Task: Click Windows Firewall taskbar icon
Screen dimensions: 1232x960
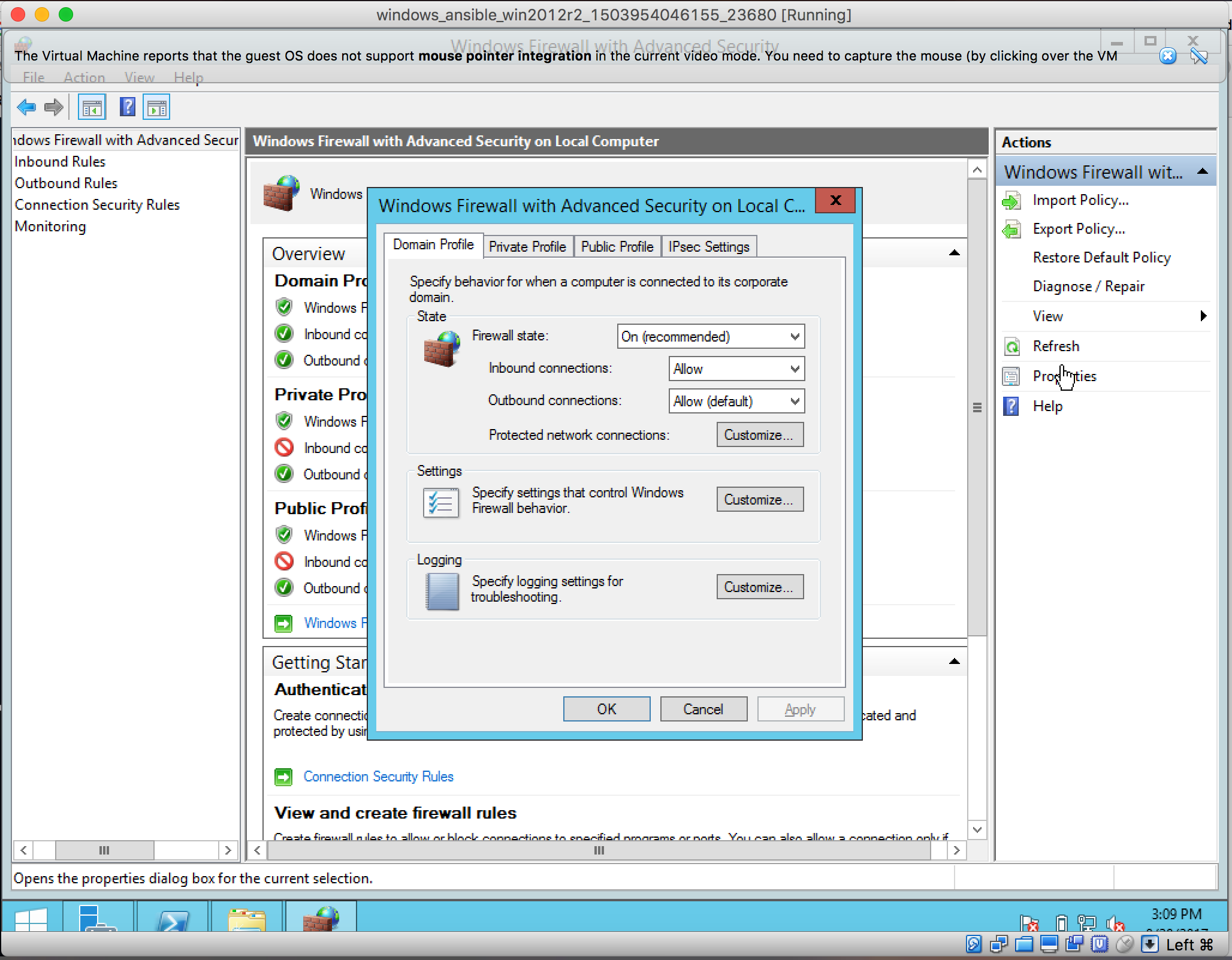Action: 321,917
